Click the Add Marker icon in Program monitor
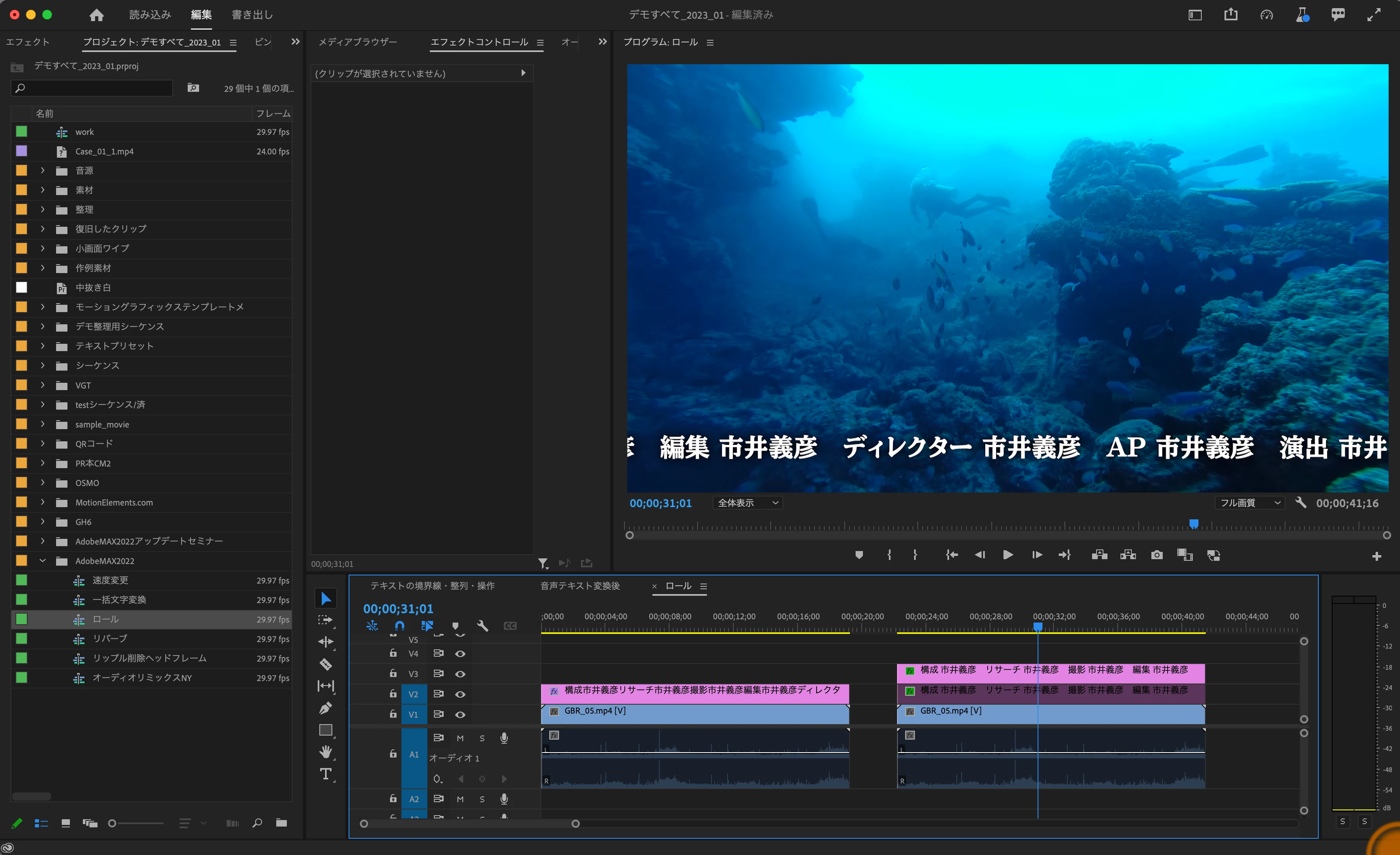The width and height of the screenshot is (1400, 855). coord(858,555)
